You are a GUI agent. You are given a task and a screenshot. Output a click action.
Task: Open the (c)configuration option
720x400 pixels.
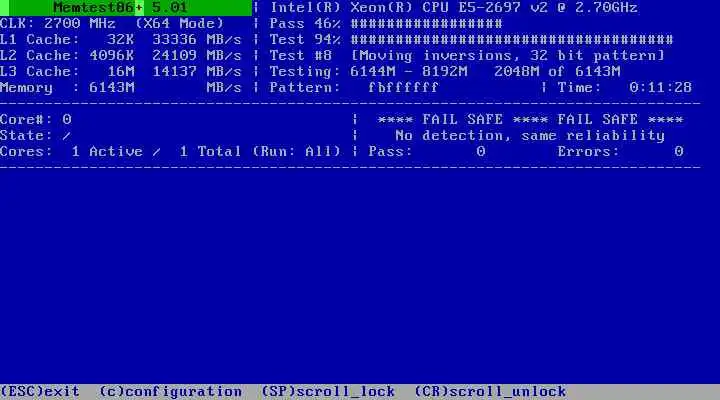point(171,392)
